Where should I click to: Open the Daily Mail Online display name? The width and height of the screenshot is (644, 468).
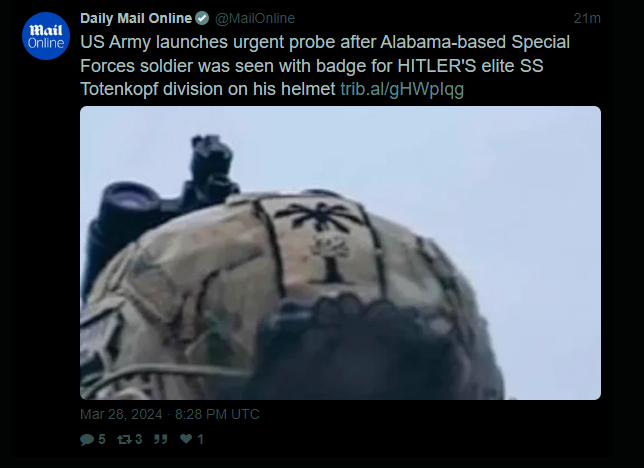(x=136, y=18)
